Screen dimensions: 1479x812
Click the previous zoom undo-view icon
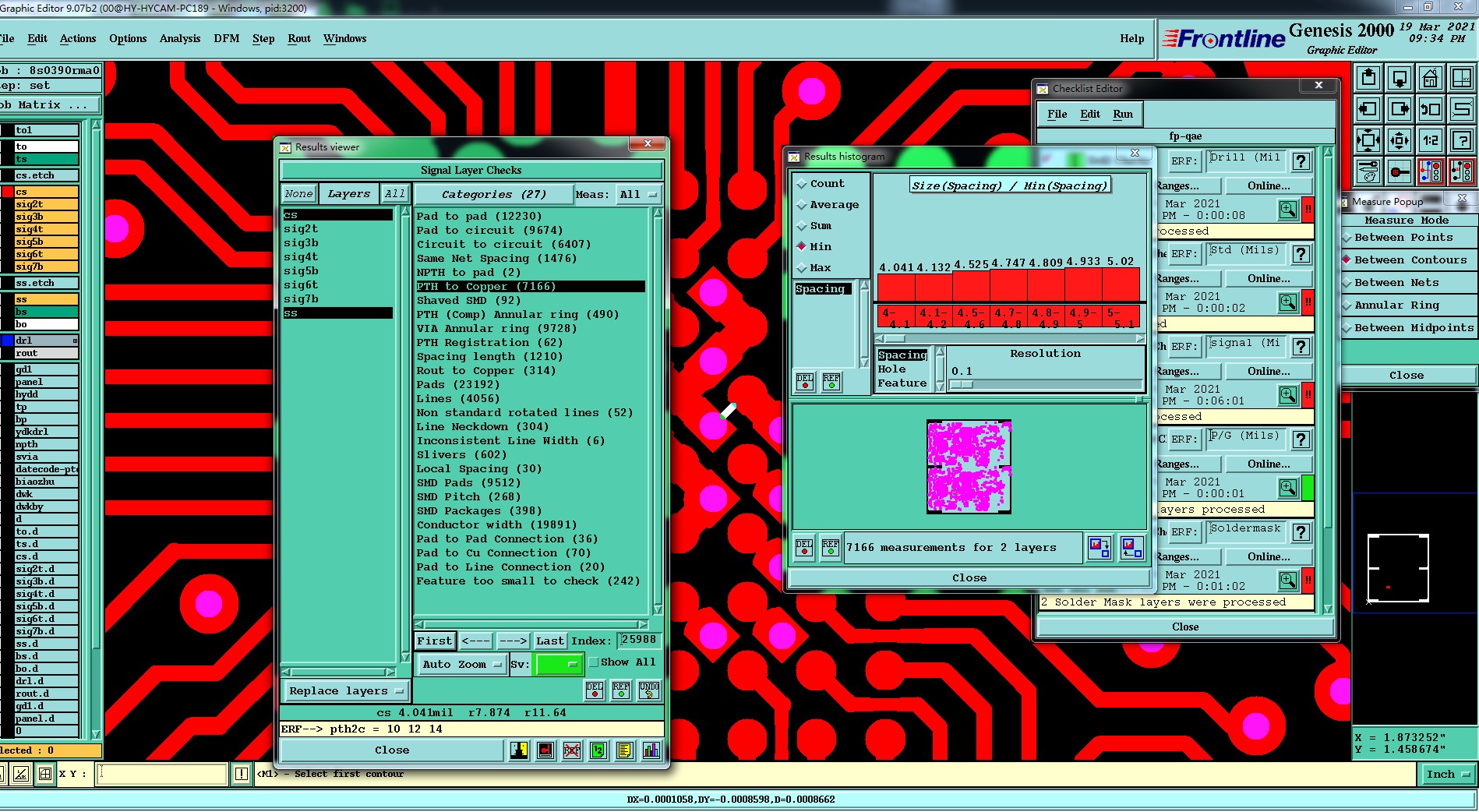pos(1431,109)
